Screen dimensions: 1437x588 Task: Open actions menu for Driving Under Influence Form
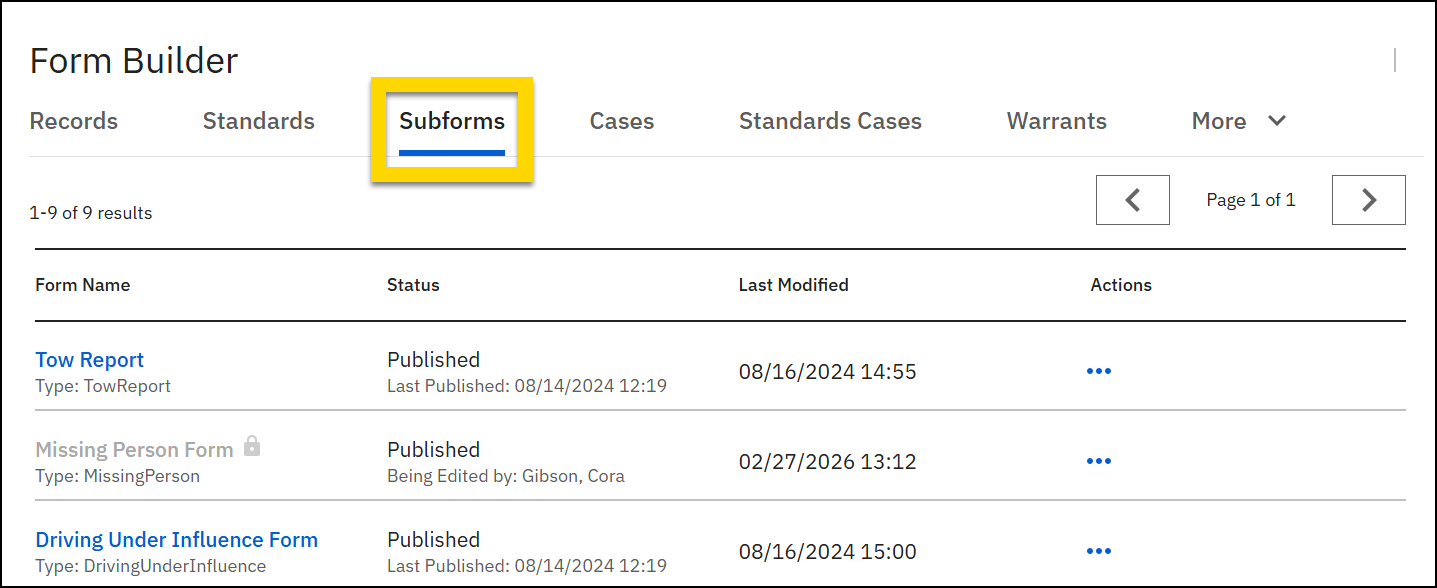click(1098, 551)
